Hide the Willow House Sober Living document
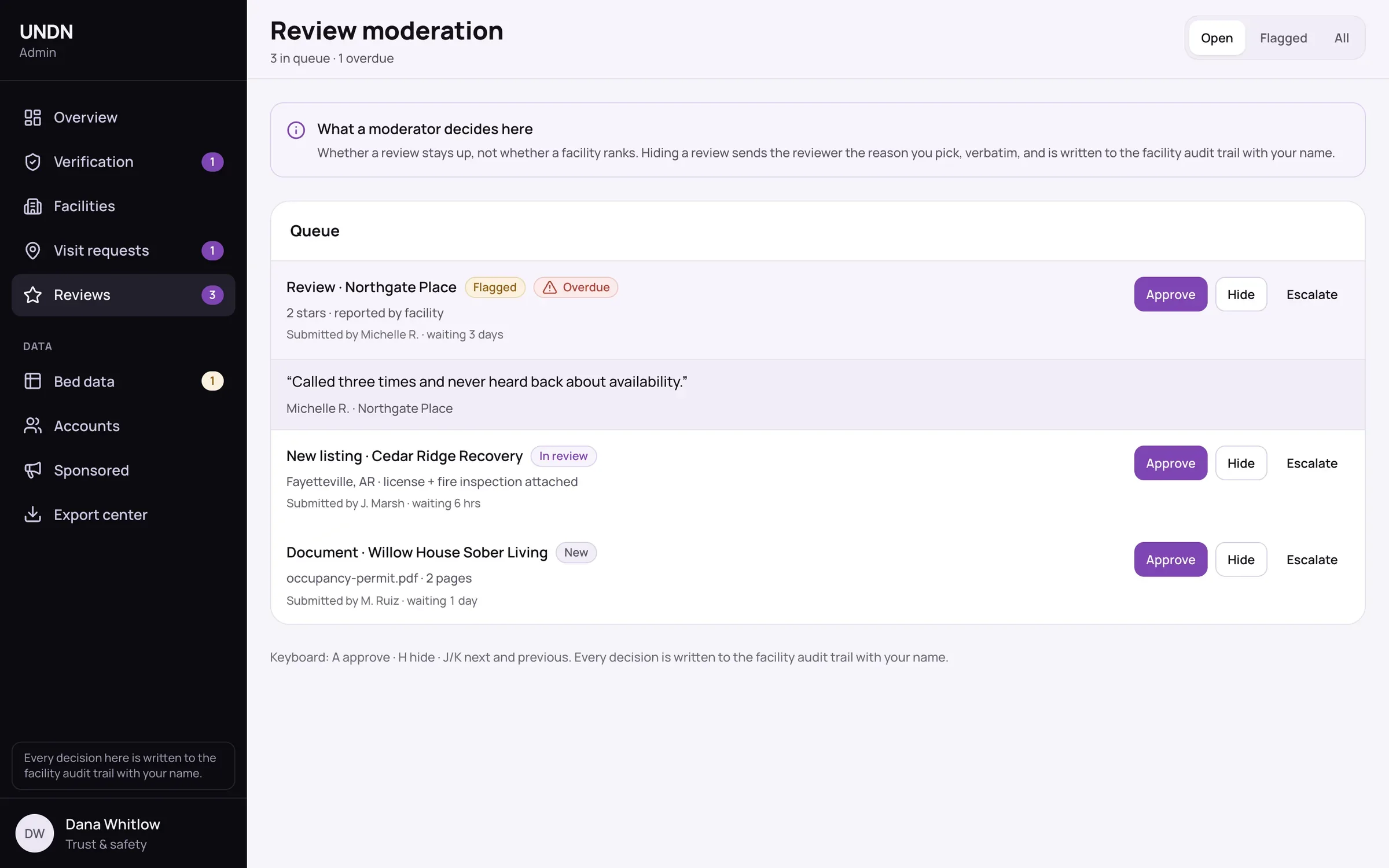 [x=1241, y=560]
